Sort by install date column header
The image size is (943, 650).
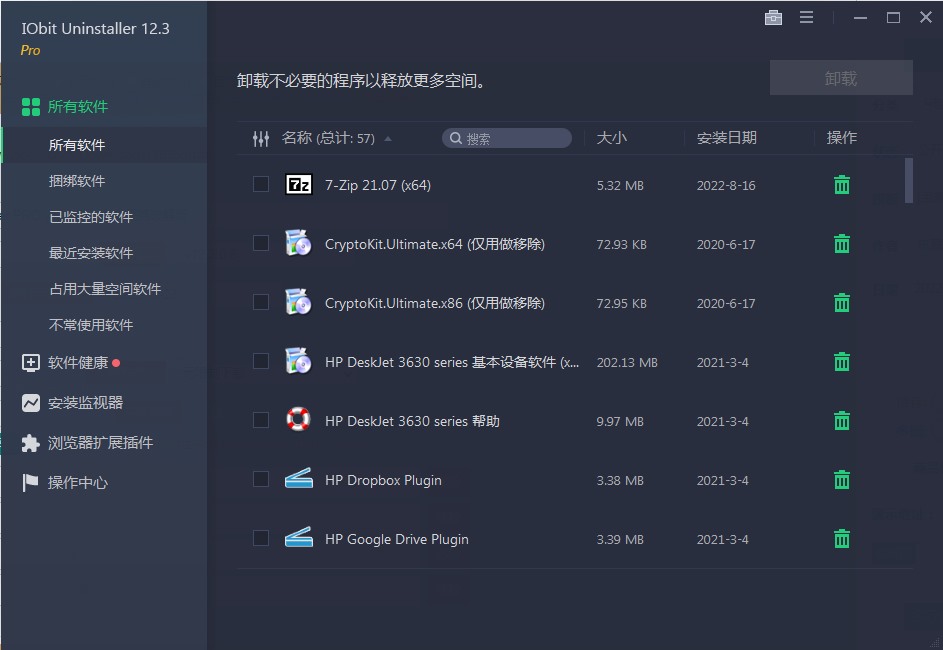point(727,138)
